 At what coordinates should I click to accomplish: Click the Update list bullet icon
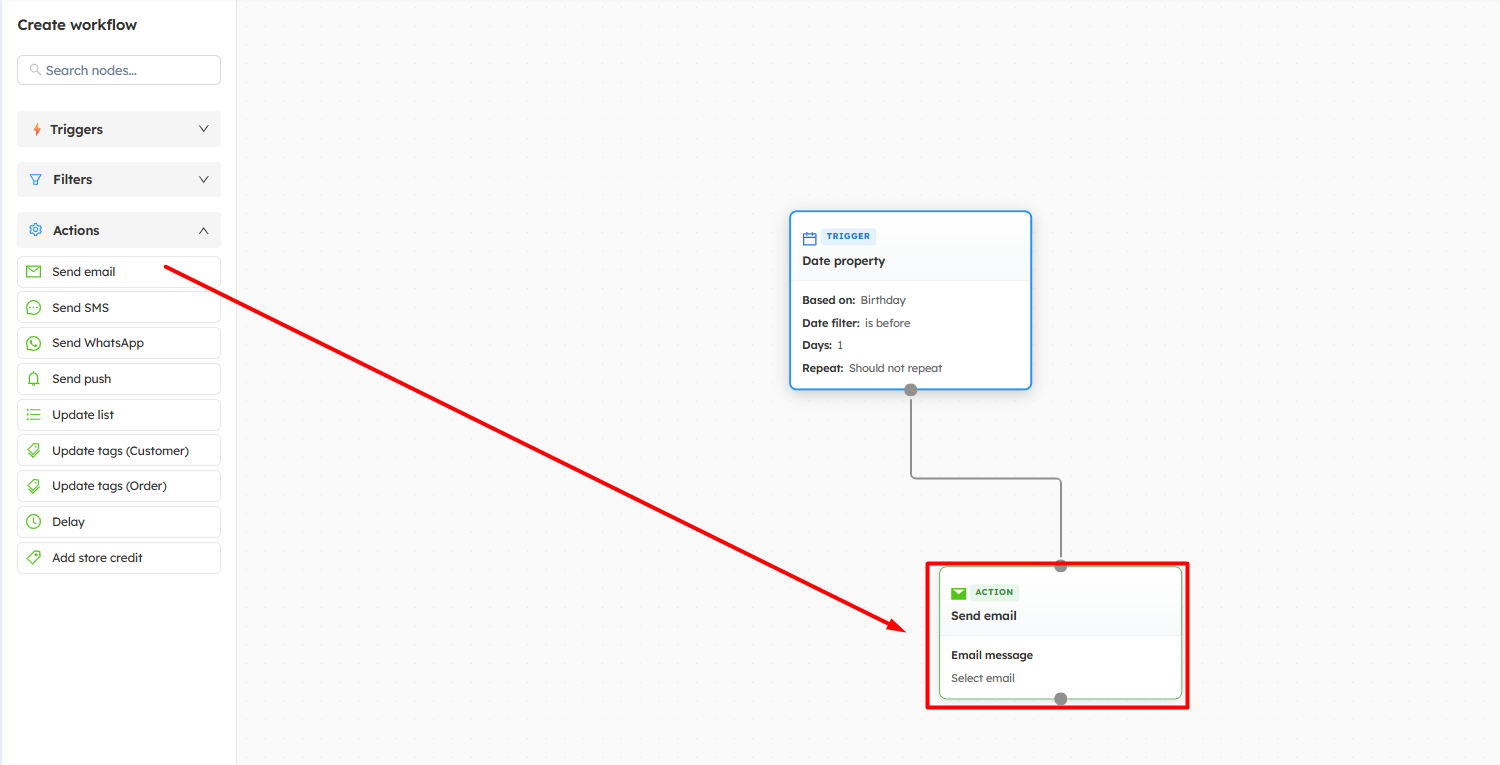[x=34, y=415]
